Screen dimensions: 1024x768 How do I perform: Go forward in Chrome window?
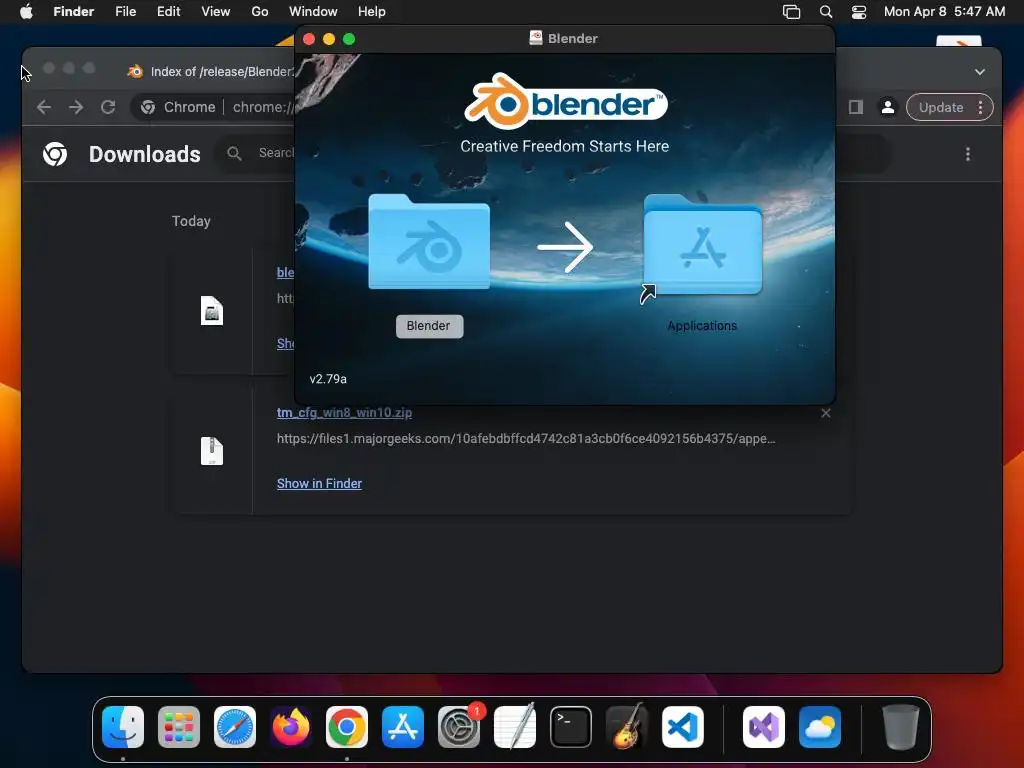point(76,107)
